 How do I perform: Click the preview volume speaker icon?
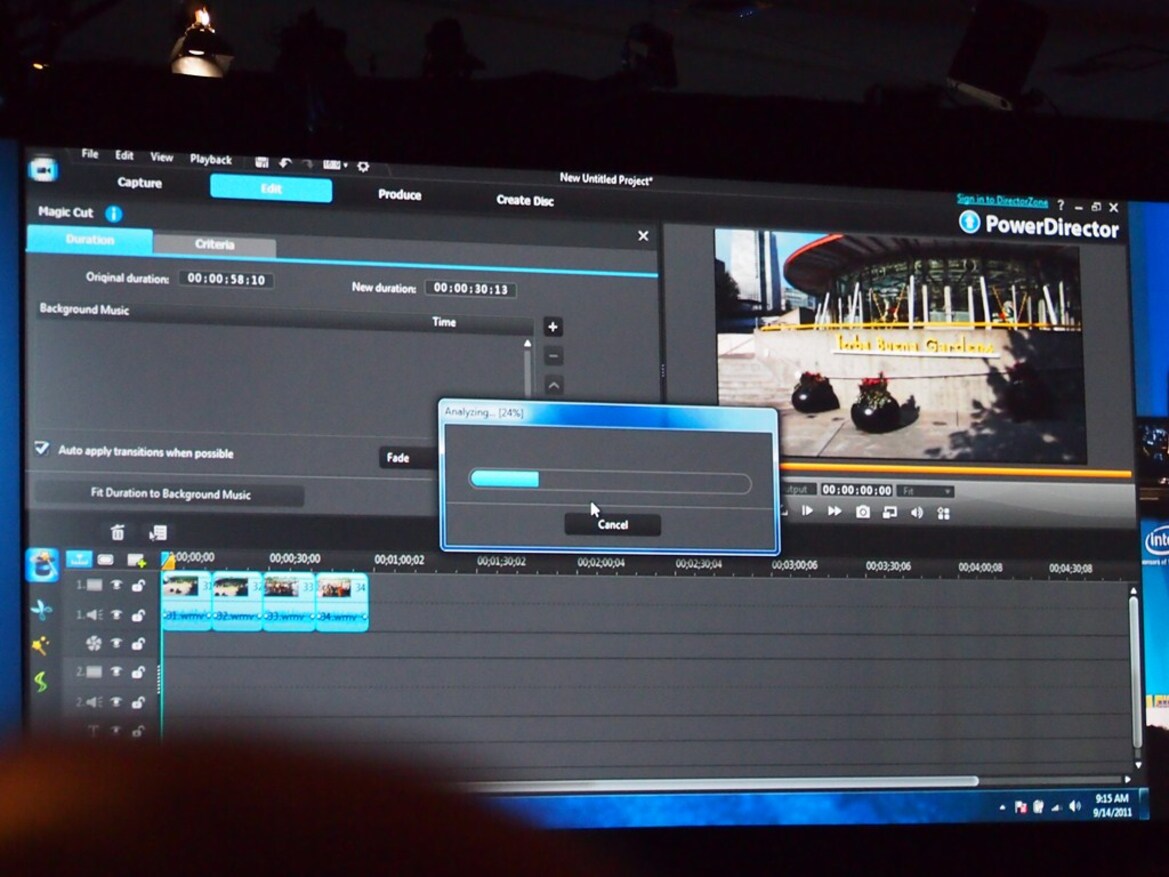coord(917,512)
